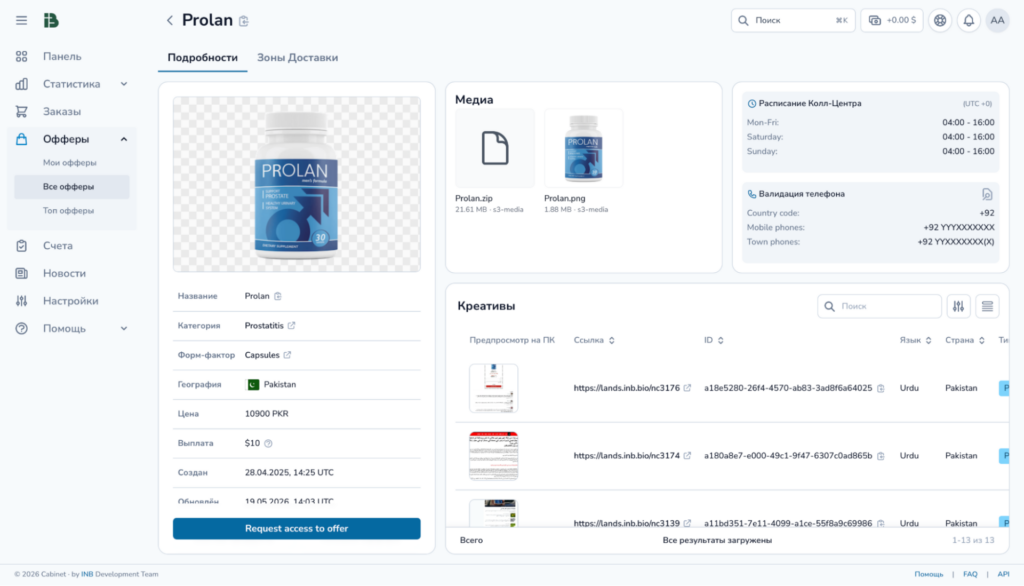Click the large Prolan bottle product image

tap(296, 184)
